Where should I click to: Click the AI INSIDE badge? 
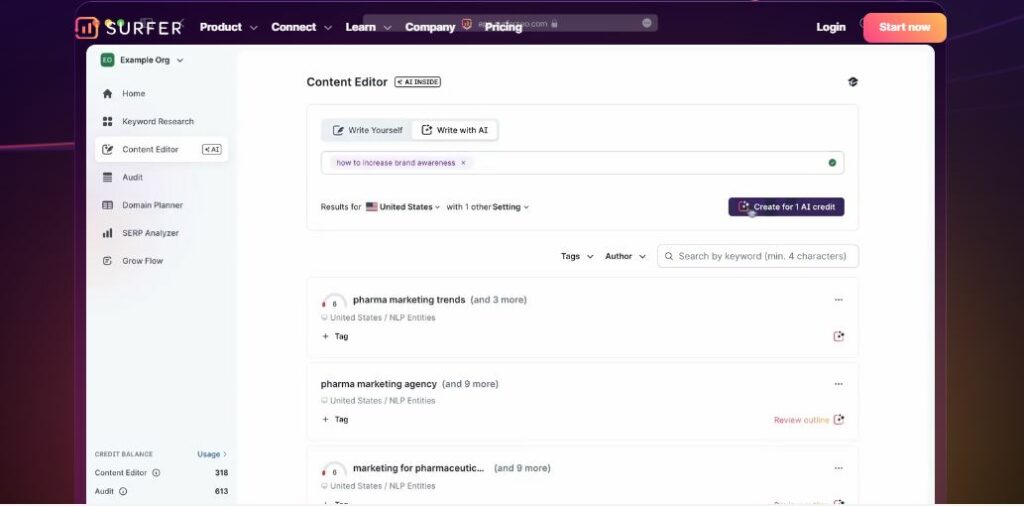coord(417,82)
